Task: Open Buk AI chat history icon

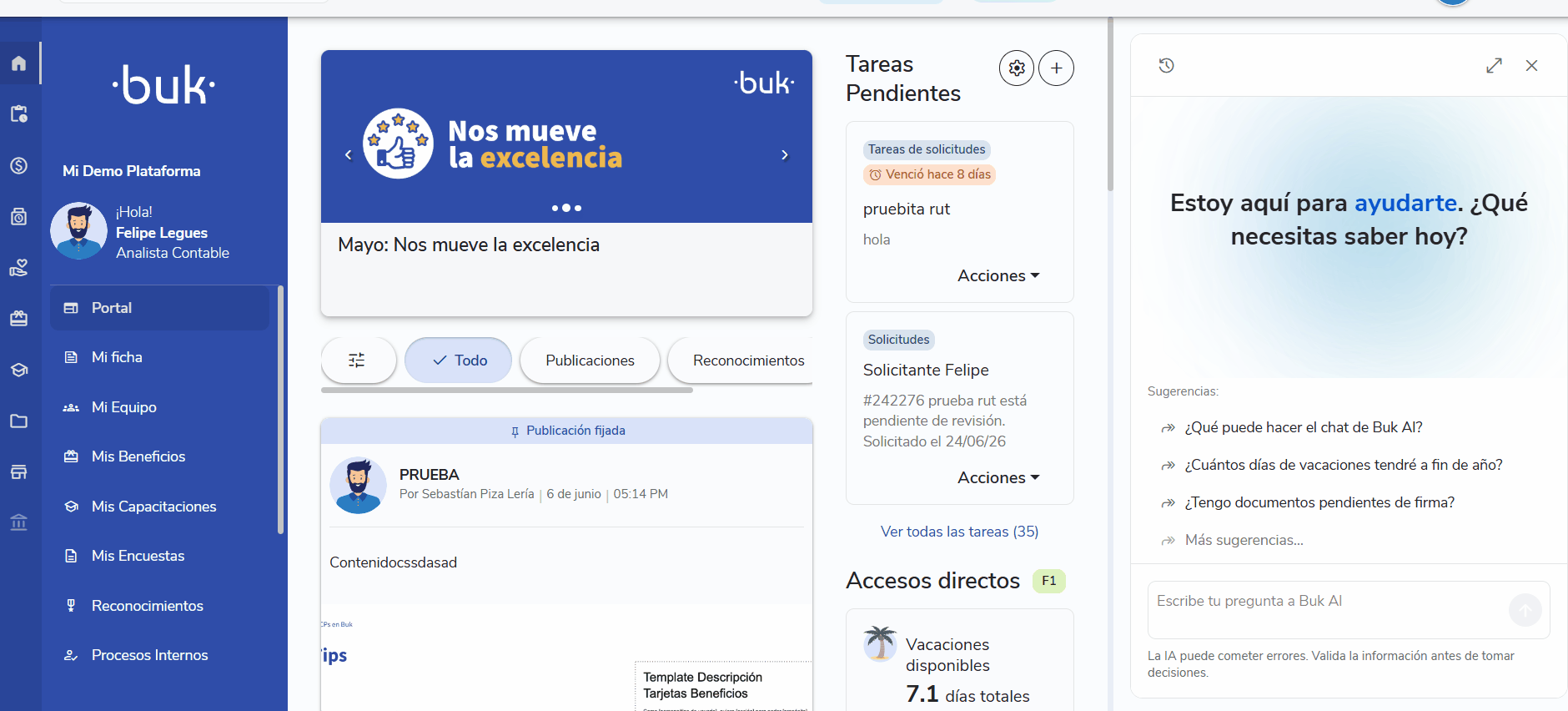Action: pos(1167,65)
